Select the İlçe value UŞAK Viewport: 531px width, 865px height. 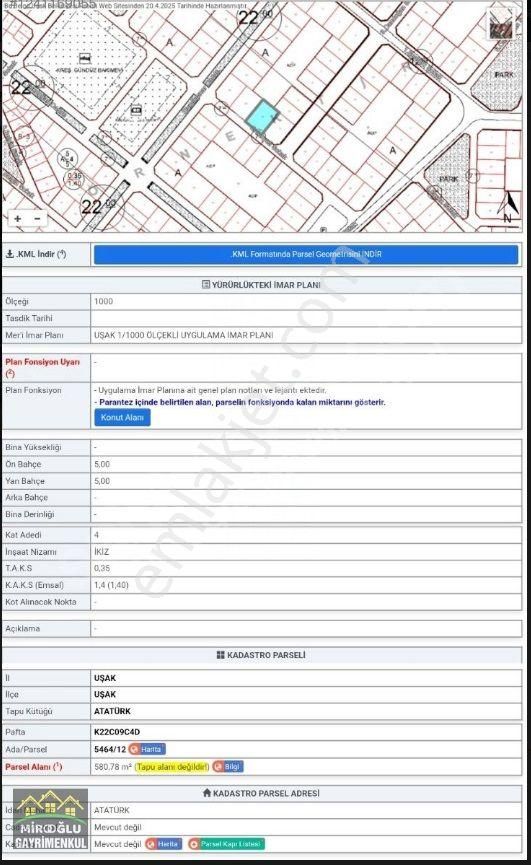point(105,694)
